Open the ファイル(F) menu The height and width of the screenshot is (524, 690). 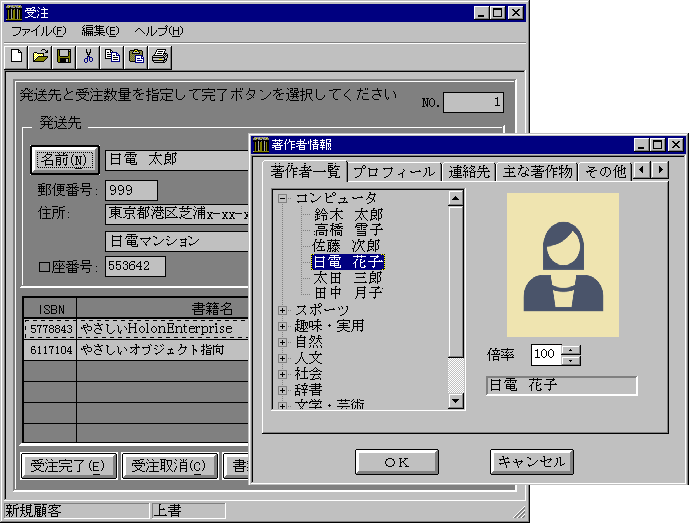[38, 31]
